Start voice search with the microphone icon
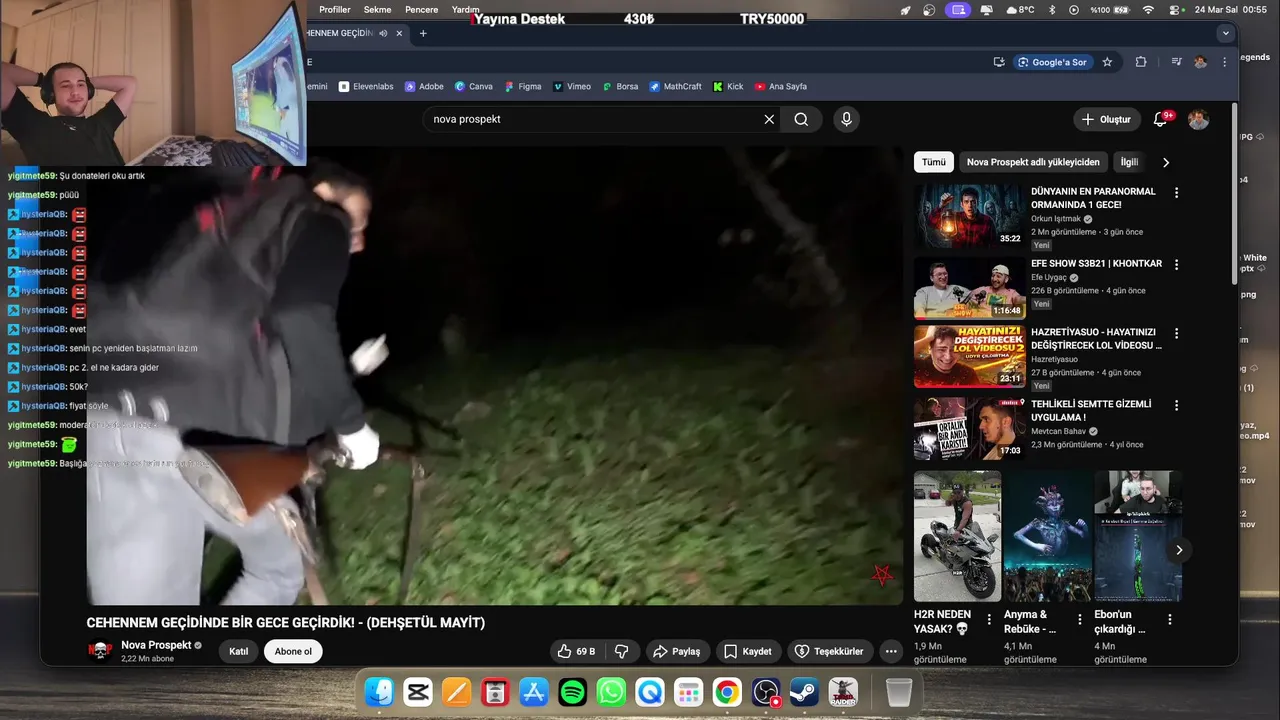This screenshot has width=1280, height=720. point(847,119)
